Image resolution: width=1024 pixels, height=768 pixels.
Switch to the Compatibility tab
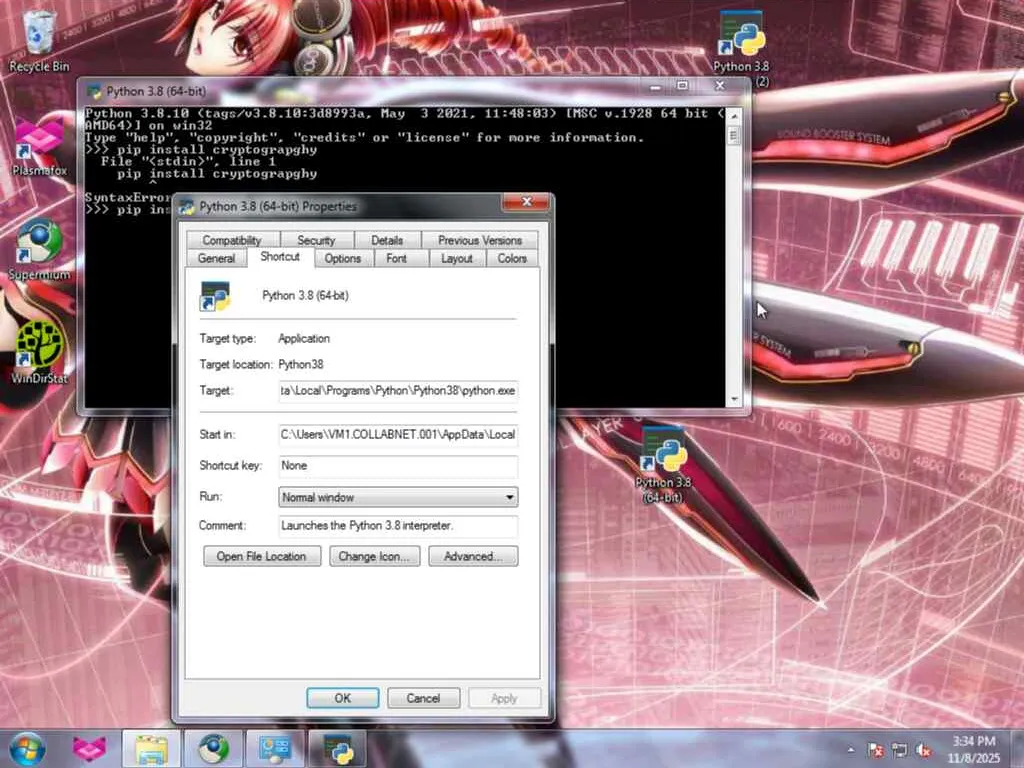click(232, 240)
